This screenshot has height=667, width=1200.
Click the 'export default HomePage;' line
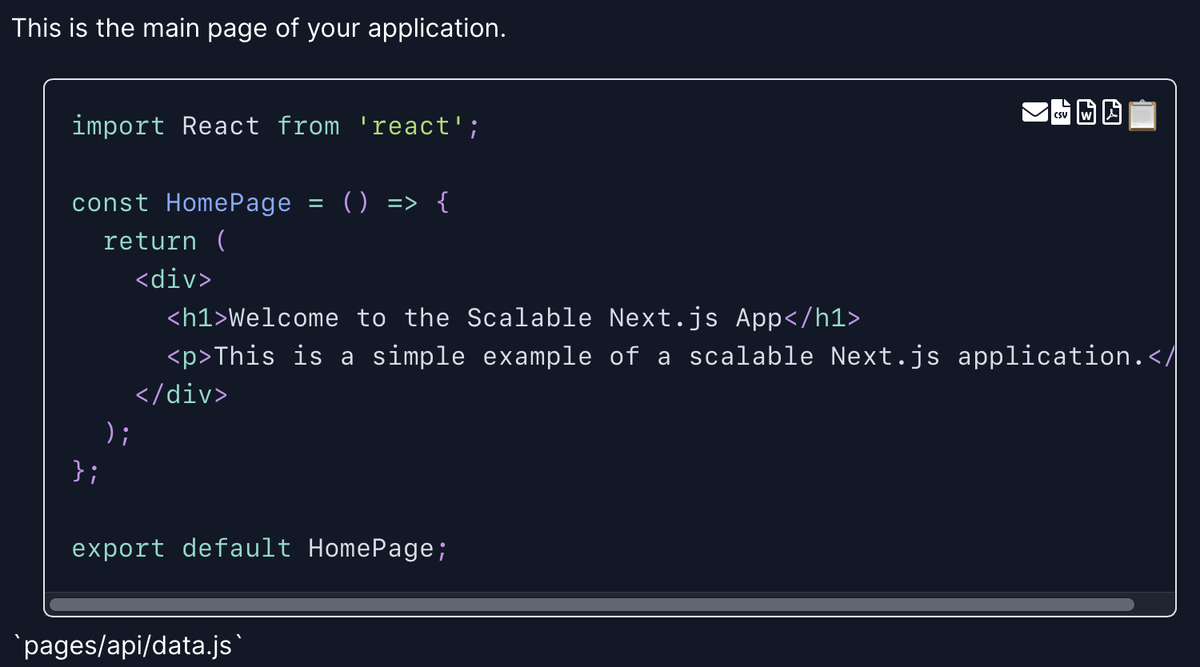click(x=260, y=548)
